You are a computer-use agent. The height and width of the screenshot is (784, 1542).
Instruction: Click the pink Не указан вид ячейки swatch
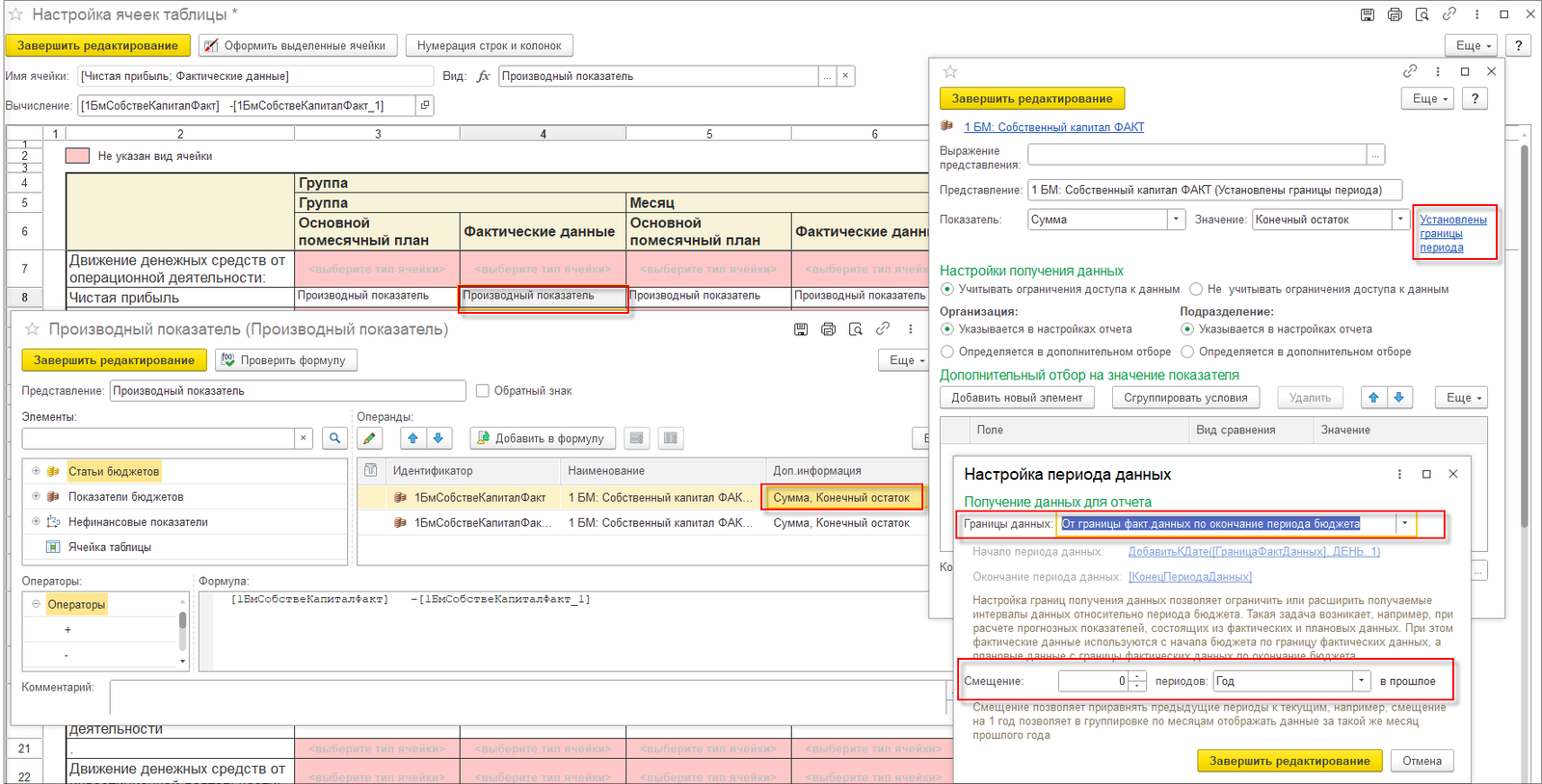(77, 156)
